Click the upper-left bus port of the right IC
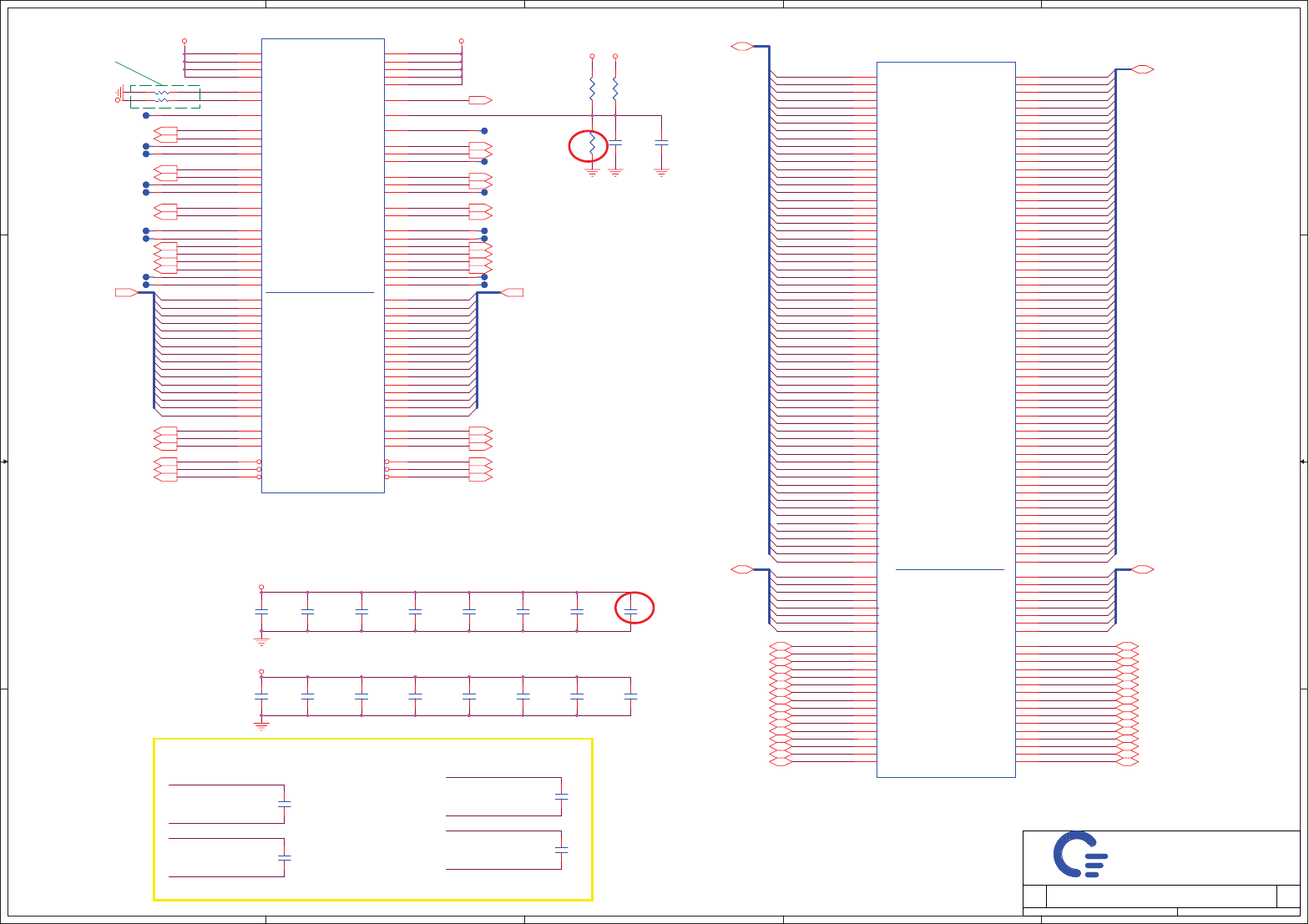 pyautogui.click(x=742, y=47)
